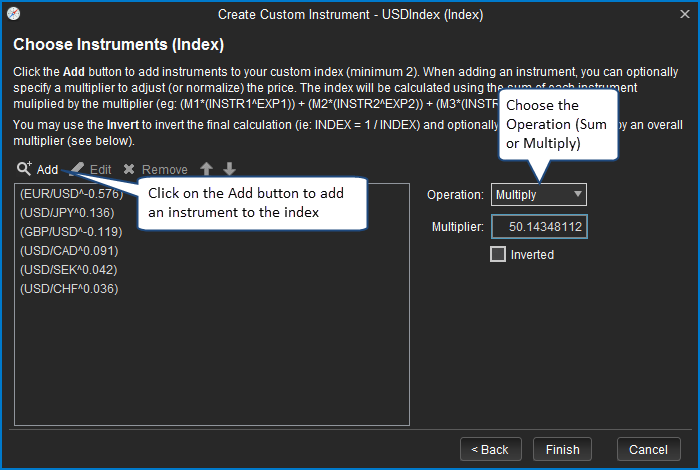Viewport: 700px width, 470px height.
Task: Move instrument up with up arrow
Action: [207, 169]
